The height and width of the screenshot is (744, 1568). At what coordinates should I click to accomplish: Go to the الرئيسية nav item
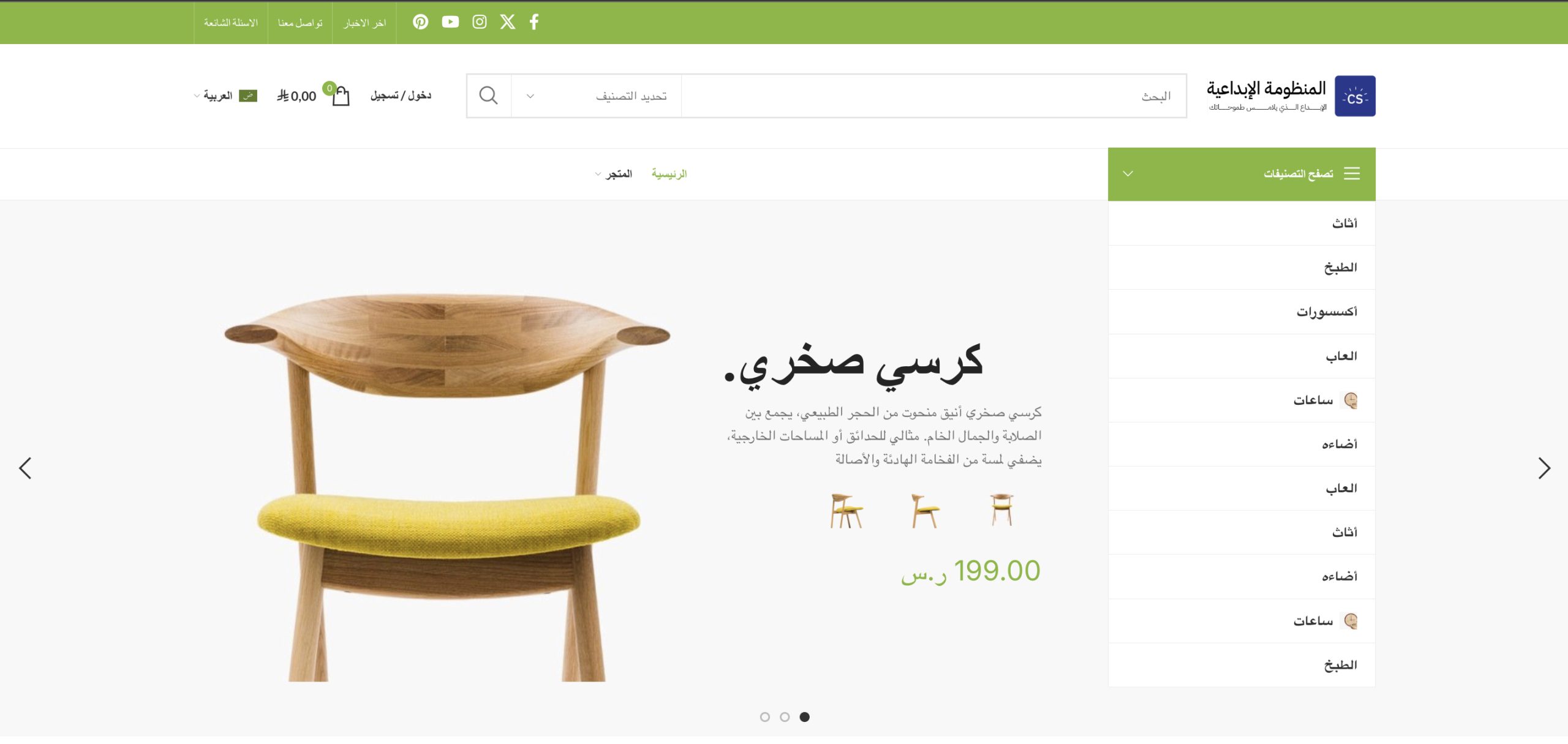tap(669, 174)
